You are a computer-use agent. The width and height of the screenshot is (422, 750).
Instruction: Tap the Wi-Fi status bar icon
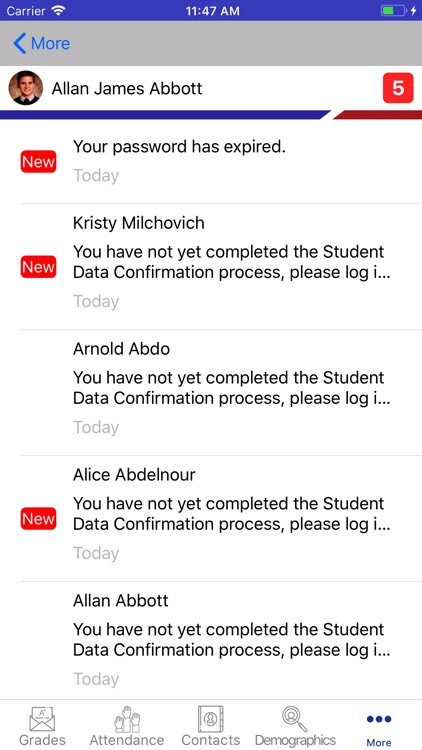point(58,10)
